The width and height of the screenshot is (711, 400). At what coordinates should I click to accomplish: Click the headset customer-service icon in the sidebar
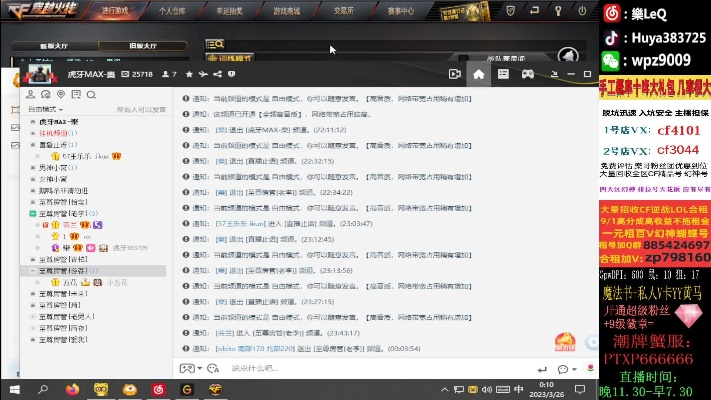[x=45, y=94]
